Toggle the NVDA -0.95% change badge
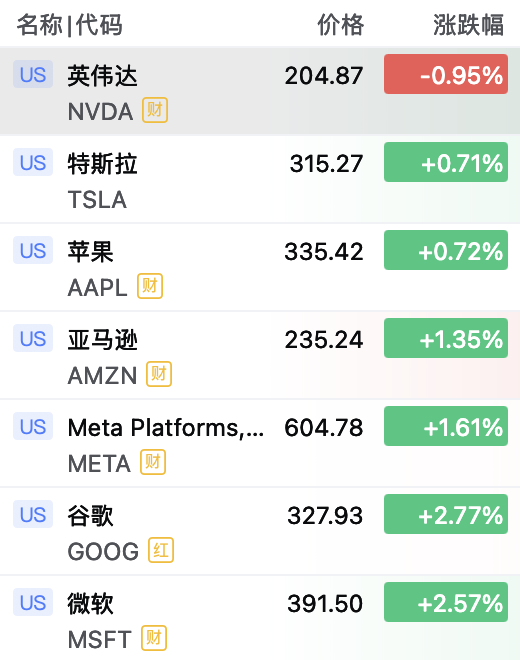This screenshot has height=660, width=520. click(446, 74)
